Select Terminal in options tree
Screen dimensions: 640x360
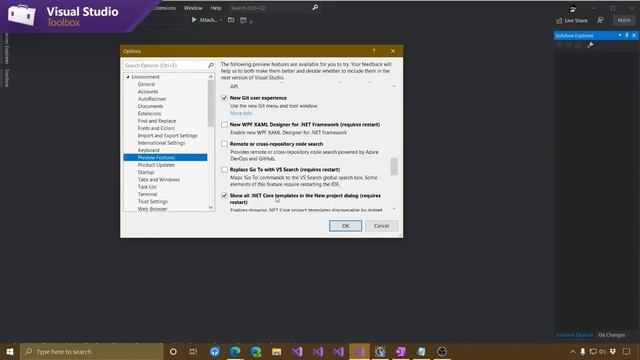coord(147,194)
